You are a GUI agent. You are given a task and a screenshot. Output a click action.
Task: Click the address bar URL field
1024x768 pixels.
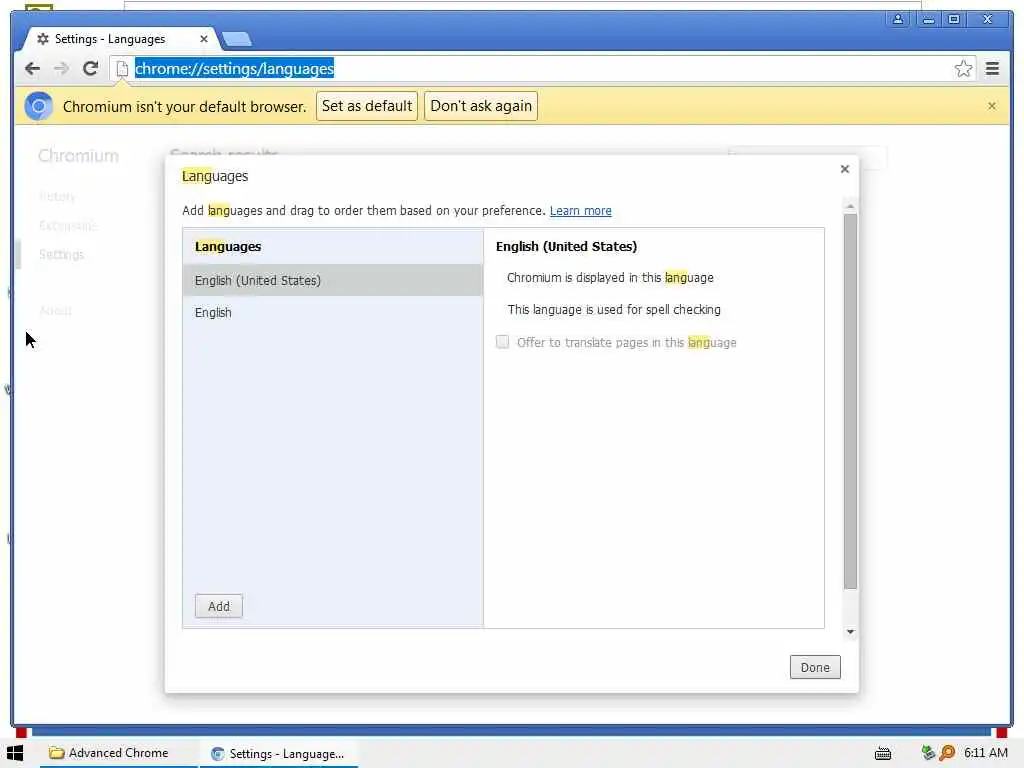click(542, 69)
